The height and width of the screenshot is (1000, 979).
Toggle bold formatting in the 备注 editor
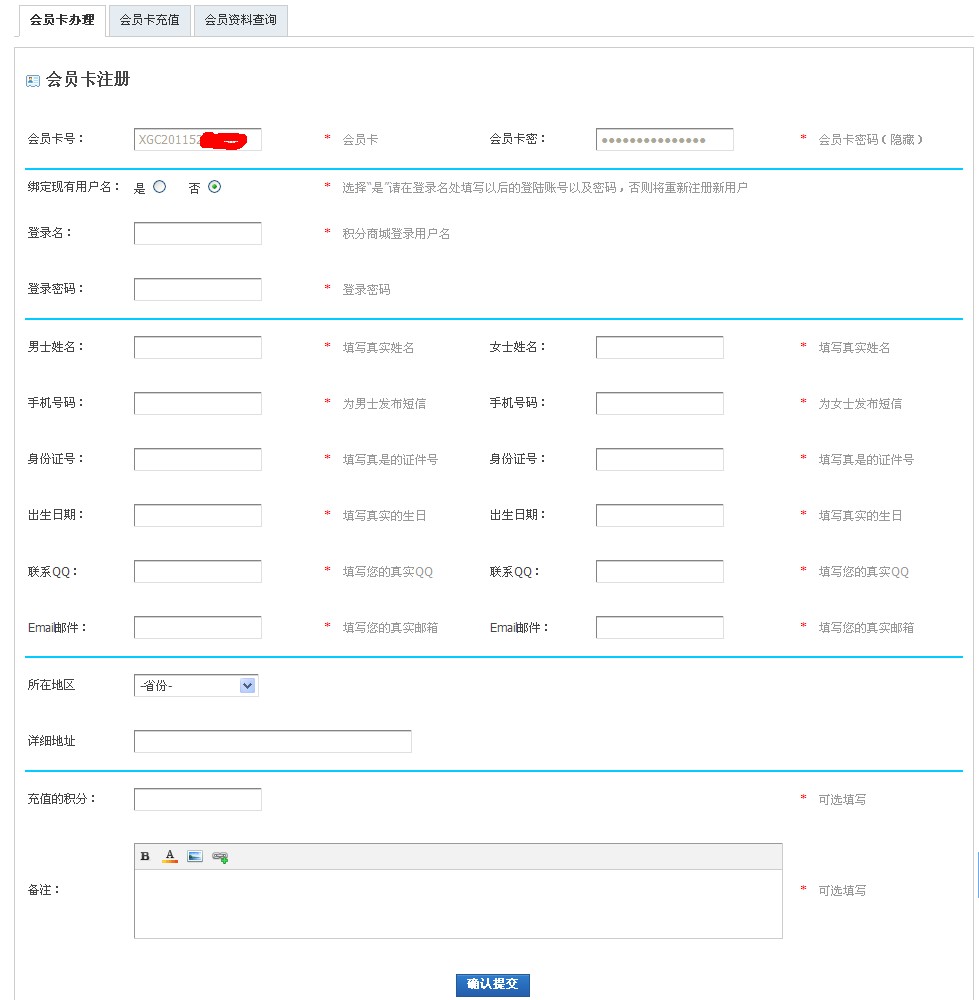coord(145,855)
